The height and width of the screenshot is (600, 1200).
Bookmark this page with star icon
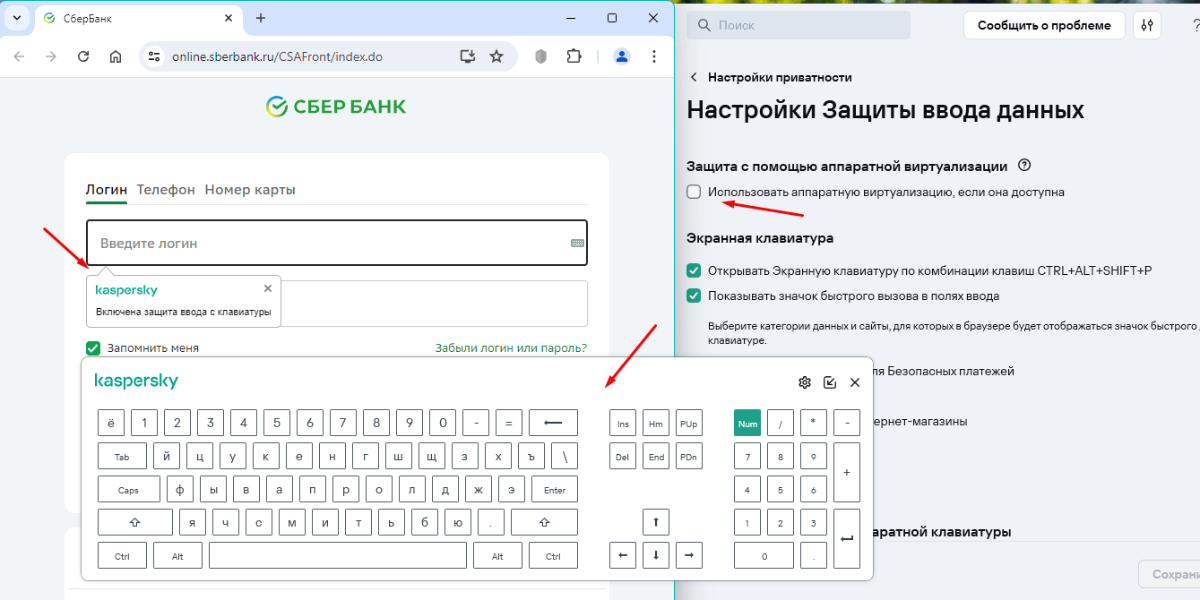(x=496, y=57)
